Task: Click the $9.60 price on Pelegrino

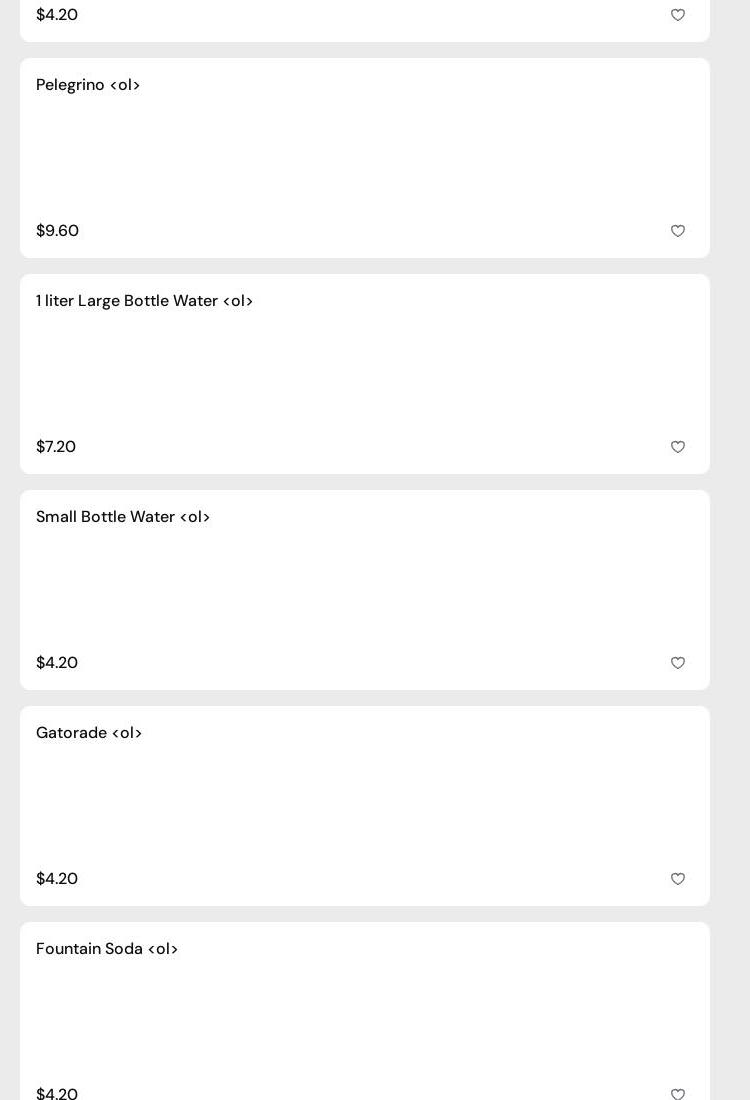Action: click(x=57, y=231)
